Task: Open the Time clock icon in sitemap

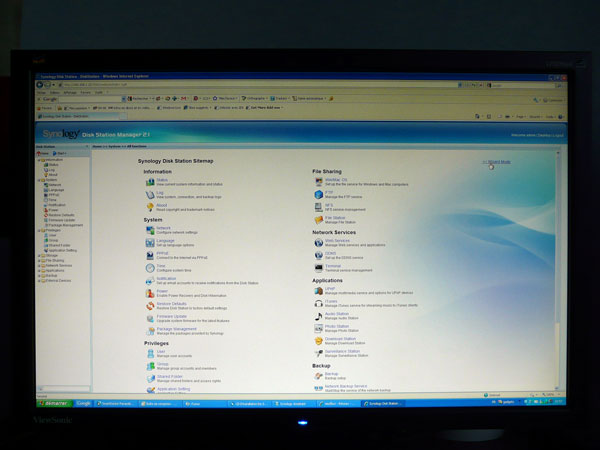Action: point(150,268)
